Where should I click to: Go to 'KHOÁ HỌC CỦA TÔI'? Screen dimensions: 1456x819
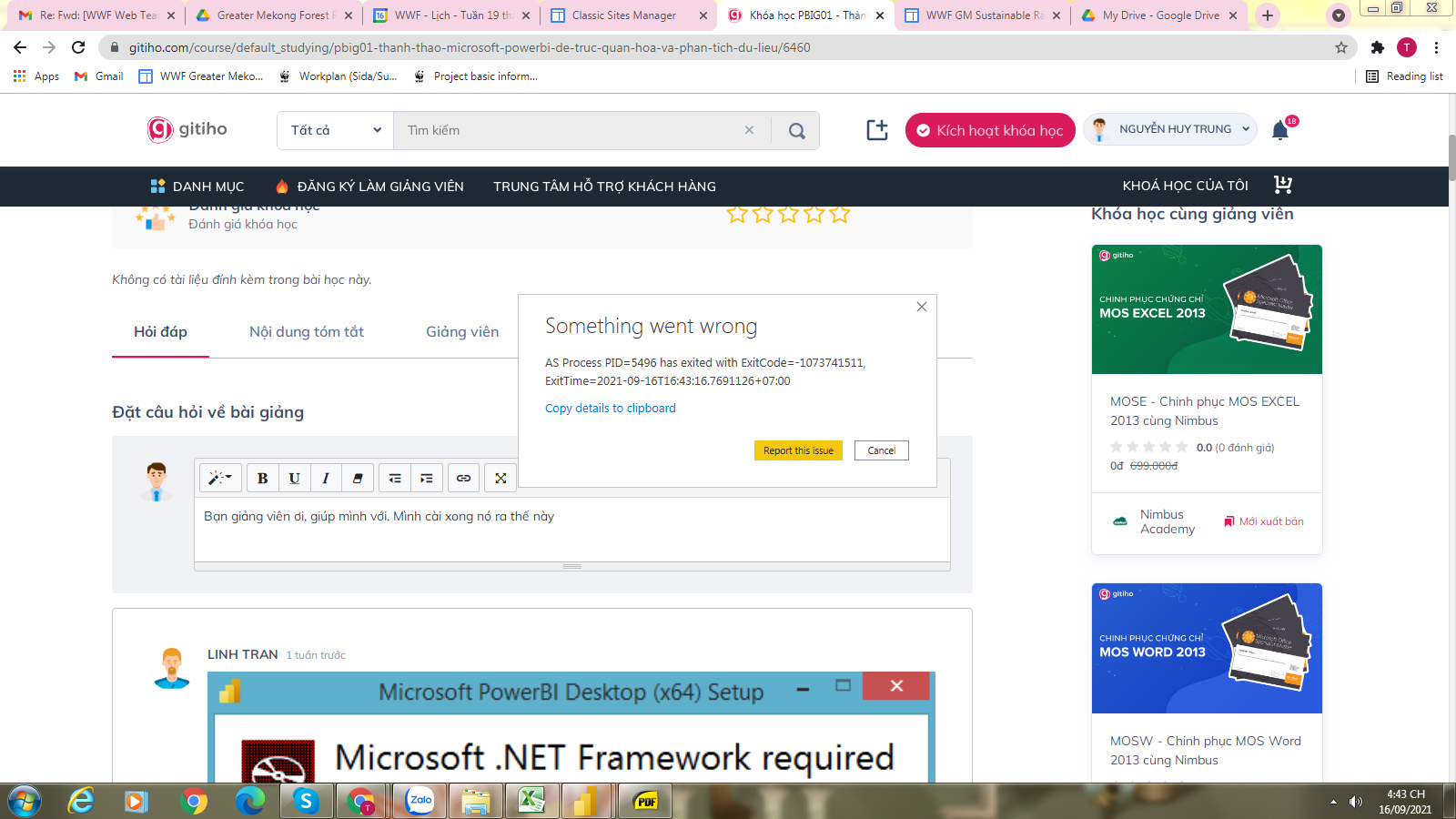pyautogui.click(x=1185, y=186)
